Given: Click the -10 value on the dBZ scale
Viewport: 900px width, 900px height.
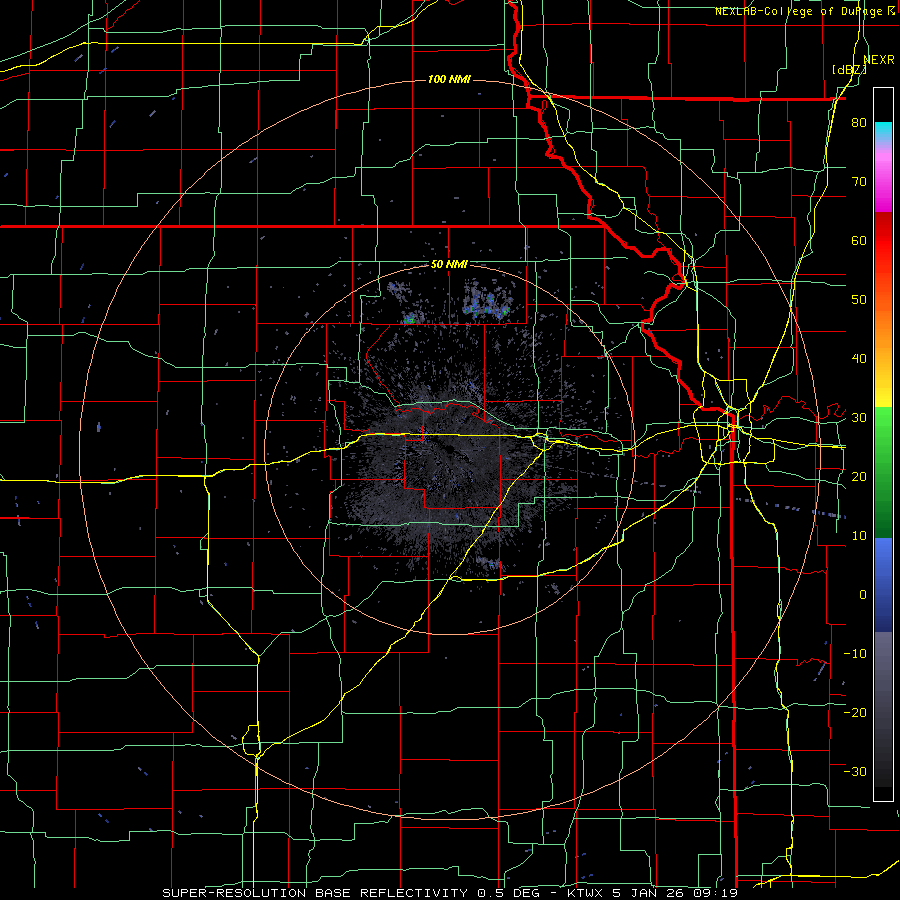Looking at the screenshot, I should (x=855, y=654).
